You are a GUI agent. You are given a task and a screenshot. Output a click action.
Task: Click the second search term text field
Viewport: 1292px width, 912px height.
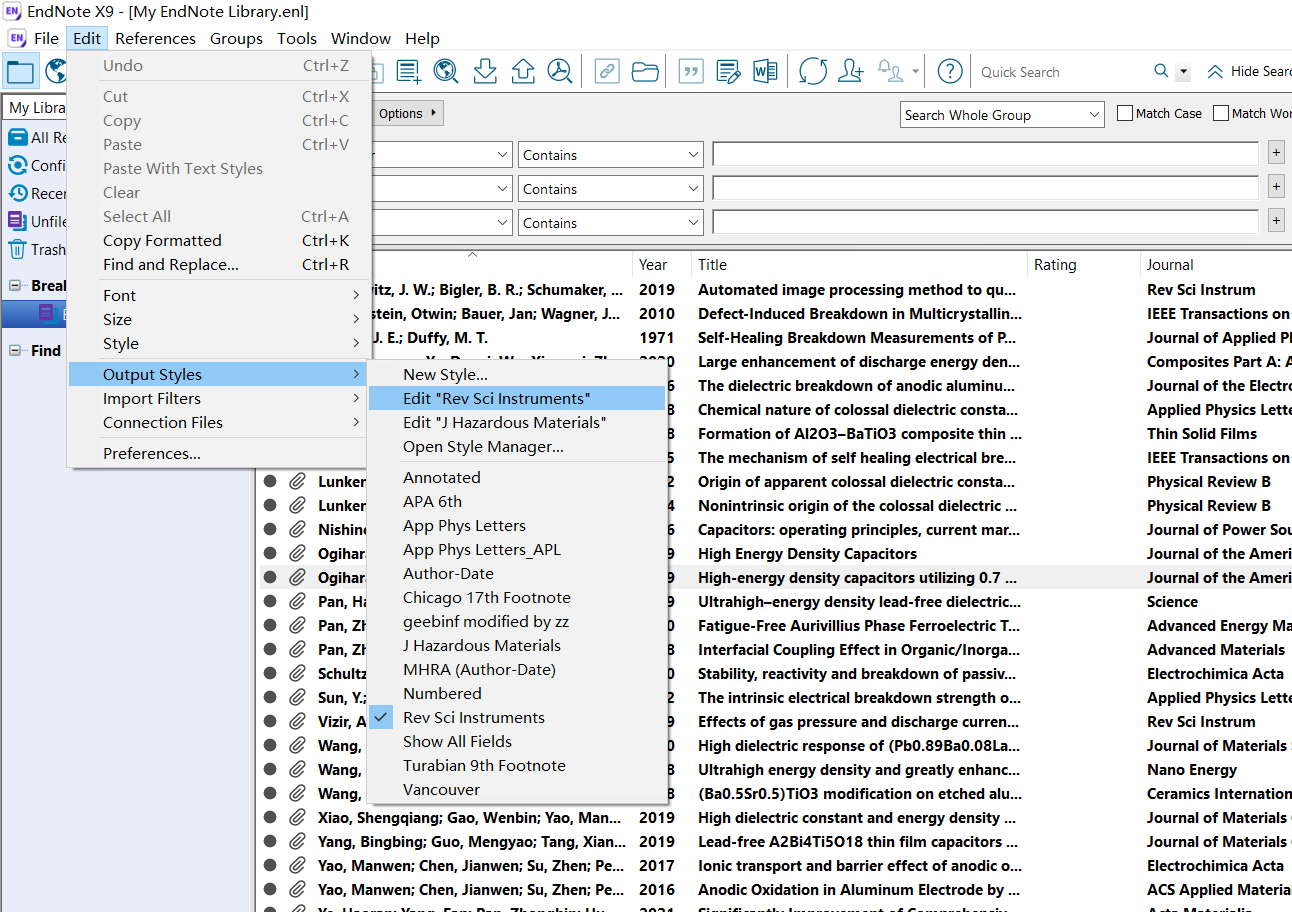coord(985,188)
